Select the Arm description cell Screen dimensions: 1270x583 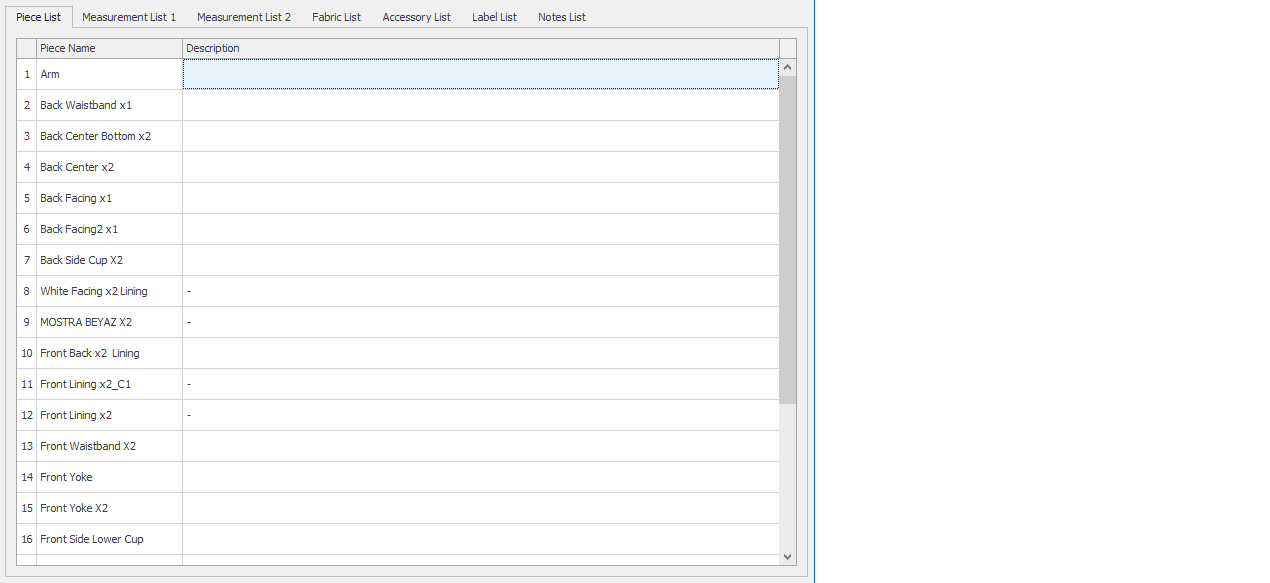[480, 74]
